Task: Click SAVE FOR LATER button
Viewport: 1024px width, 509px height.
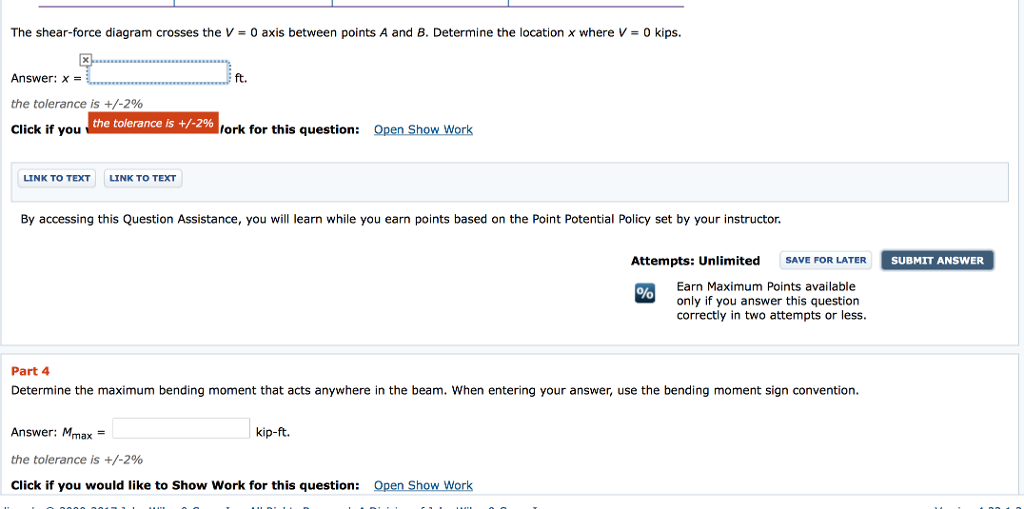Action: [x=825, y=260]
